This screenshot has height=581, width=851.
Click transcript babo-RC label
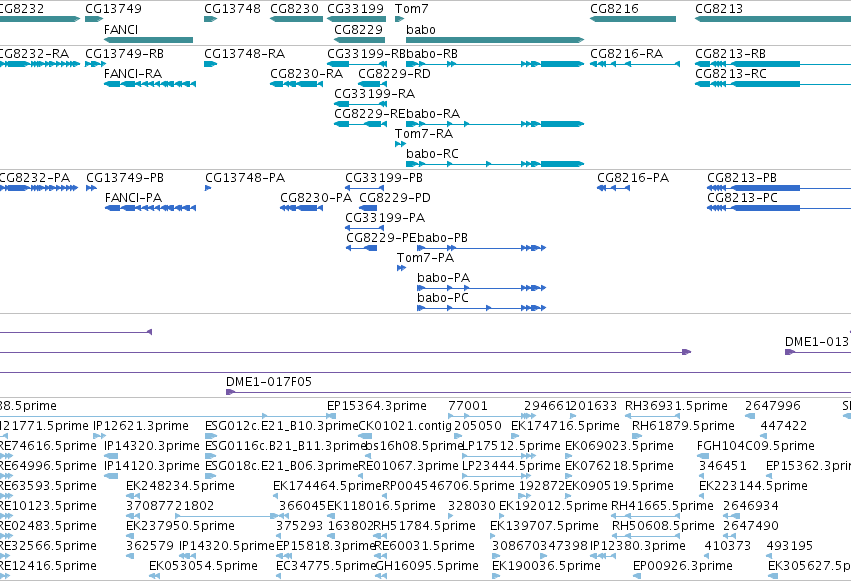[x=433, y=154]
